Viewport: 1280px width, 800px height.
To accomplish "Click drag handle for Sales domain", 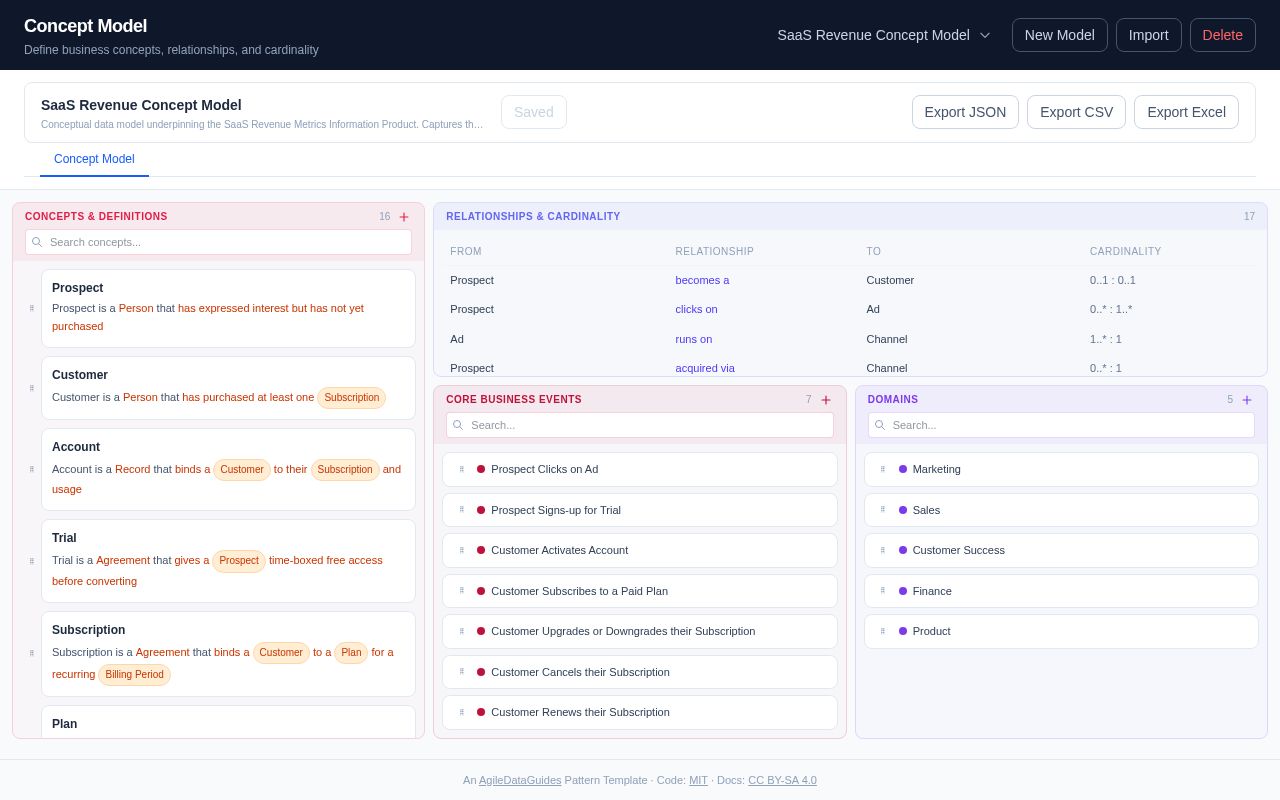I will tap(883, 510).
